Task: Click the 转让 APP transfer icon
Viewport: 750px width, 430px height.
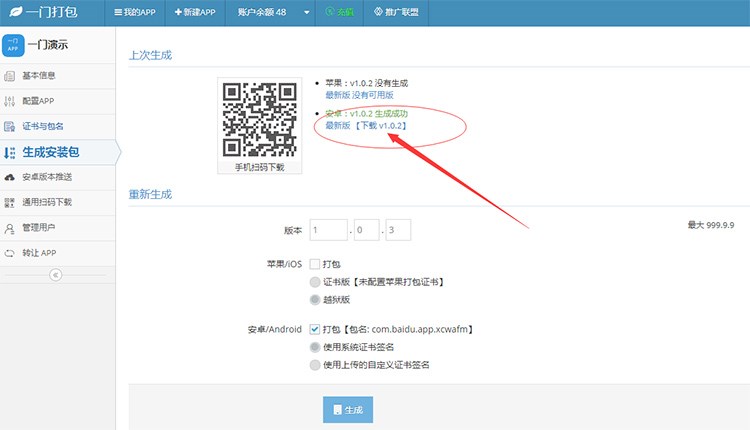Action: point(10,253)
